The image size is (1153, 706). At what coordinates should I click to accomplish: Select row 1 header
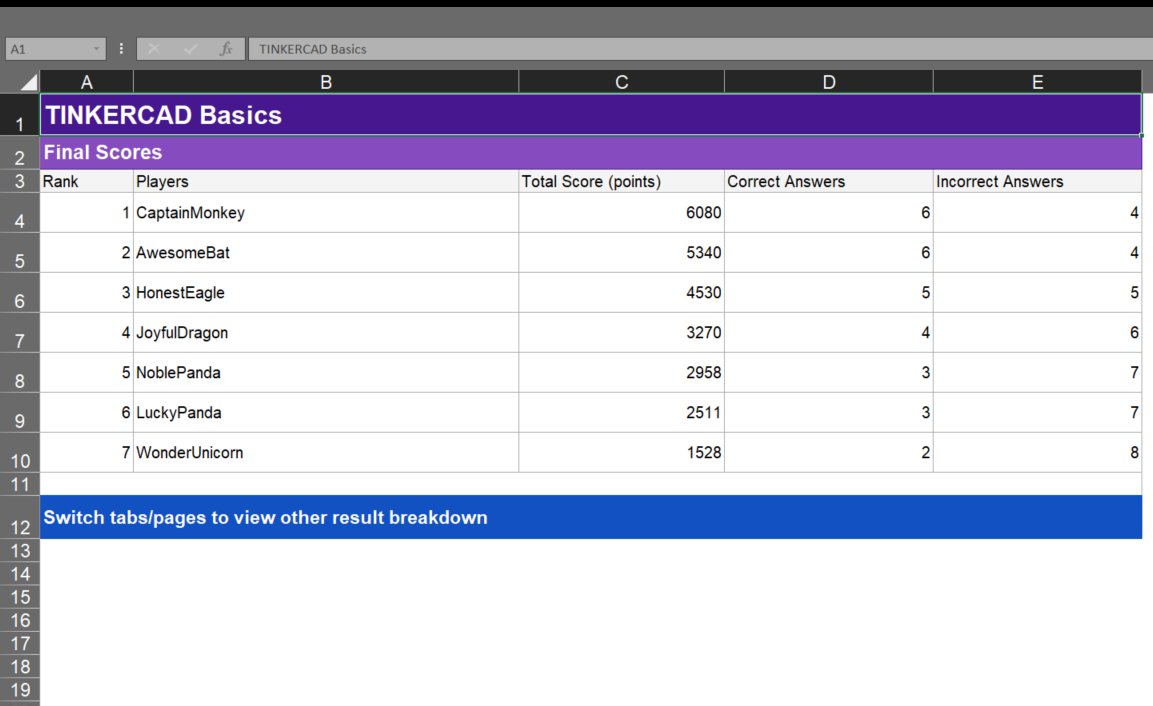[20, 115]
